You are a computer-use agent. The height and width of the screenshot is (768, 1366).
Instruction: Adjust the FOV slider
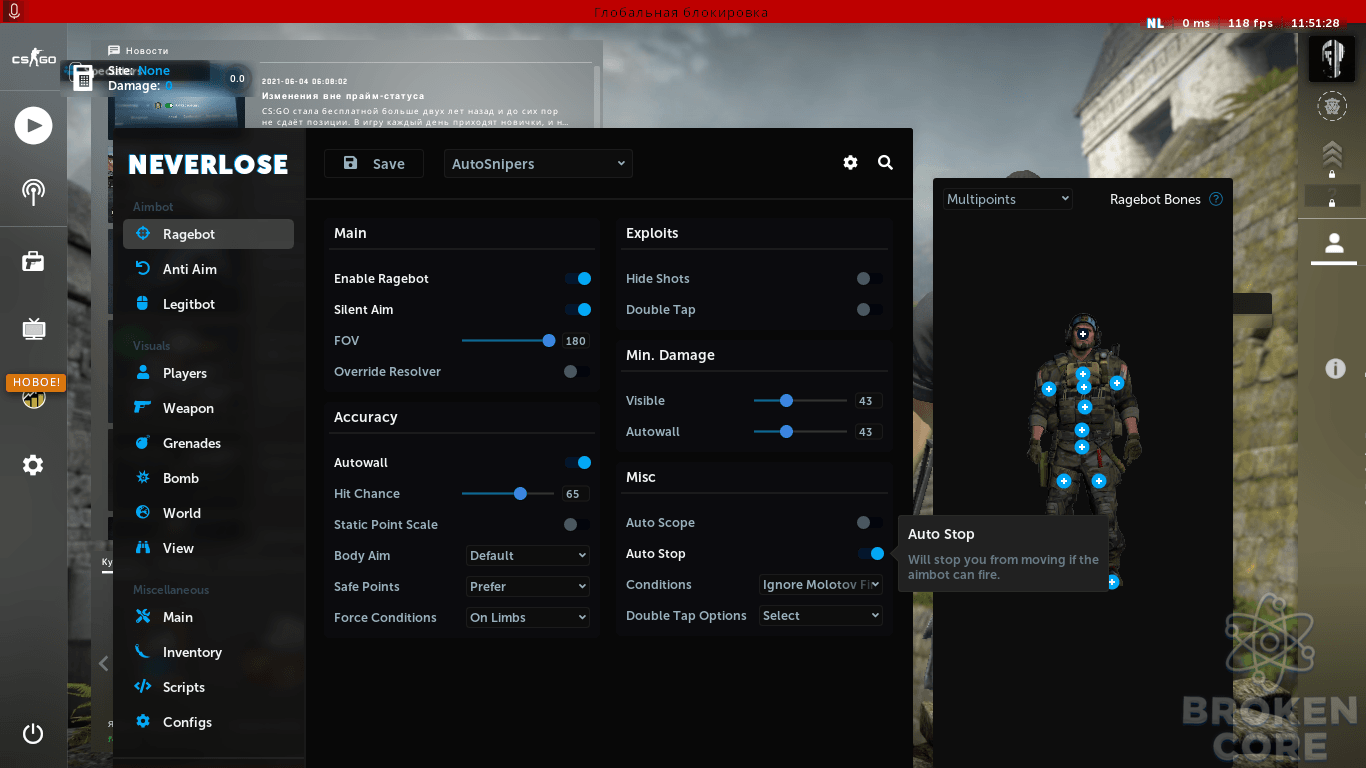(508, 341)
